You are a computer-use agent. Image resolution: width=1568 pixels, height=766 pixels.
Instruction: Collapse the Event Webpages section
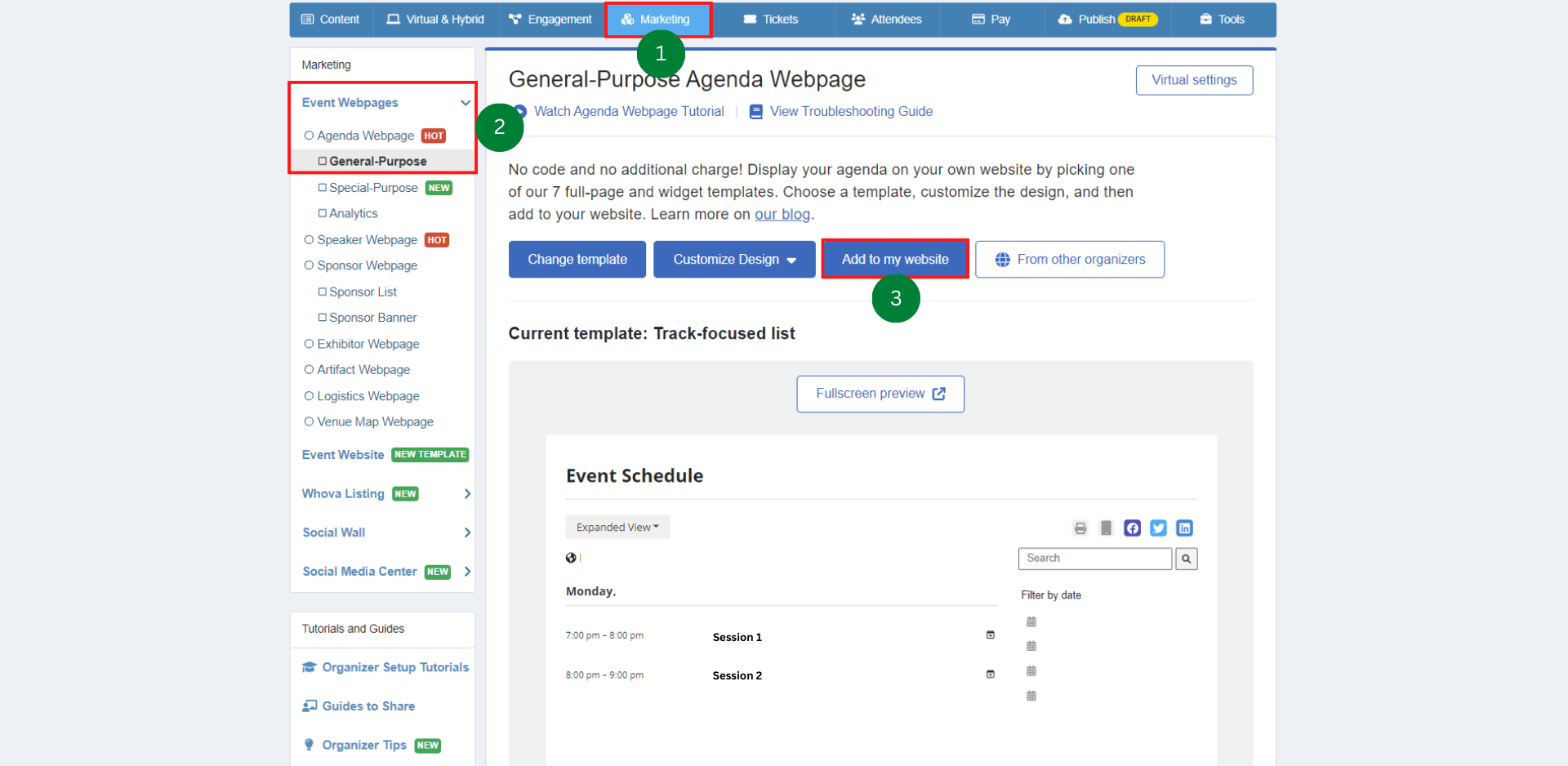click(465, 103)
